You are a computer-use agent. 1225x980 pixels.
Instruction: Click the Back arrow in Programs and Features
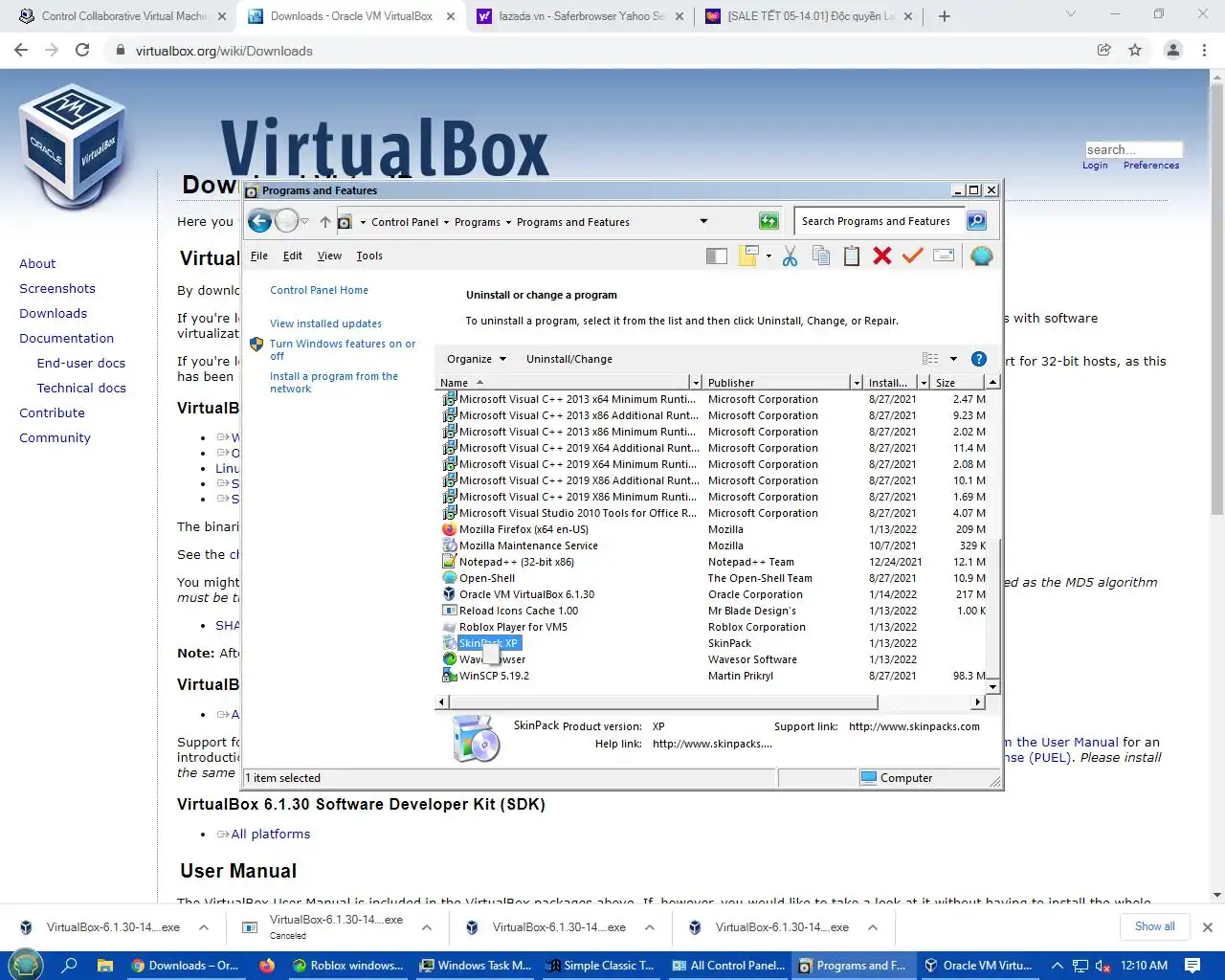pos(259,221)
